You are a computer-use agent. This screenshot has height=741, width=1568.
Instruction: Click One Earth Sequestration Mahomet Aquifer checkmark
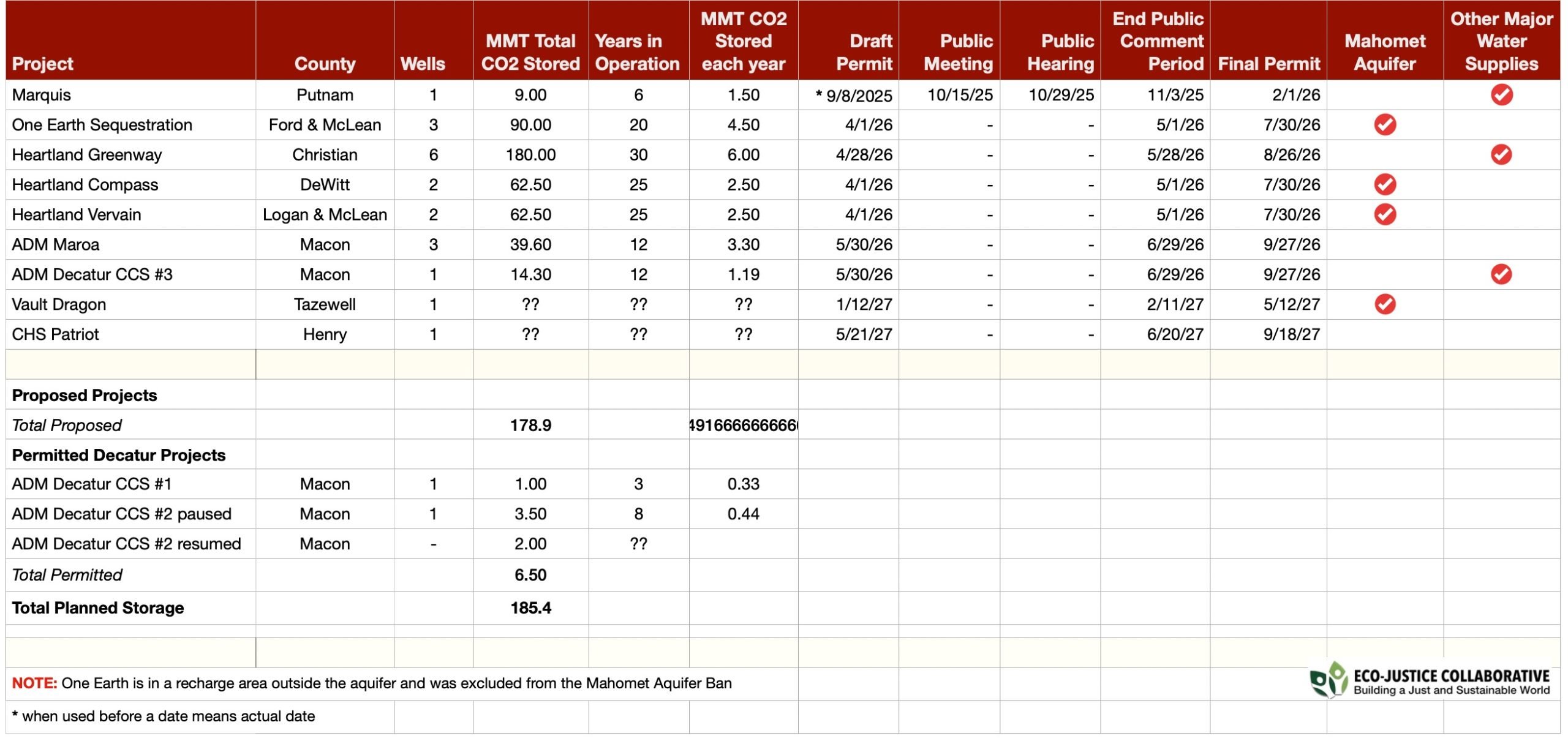(x=1385, y=125)
